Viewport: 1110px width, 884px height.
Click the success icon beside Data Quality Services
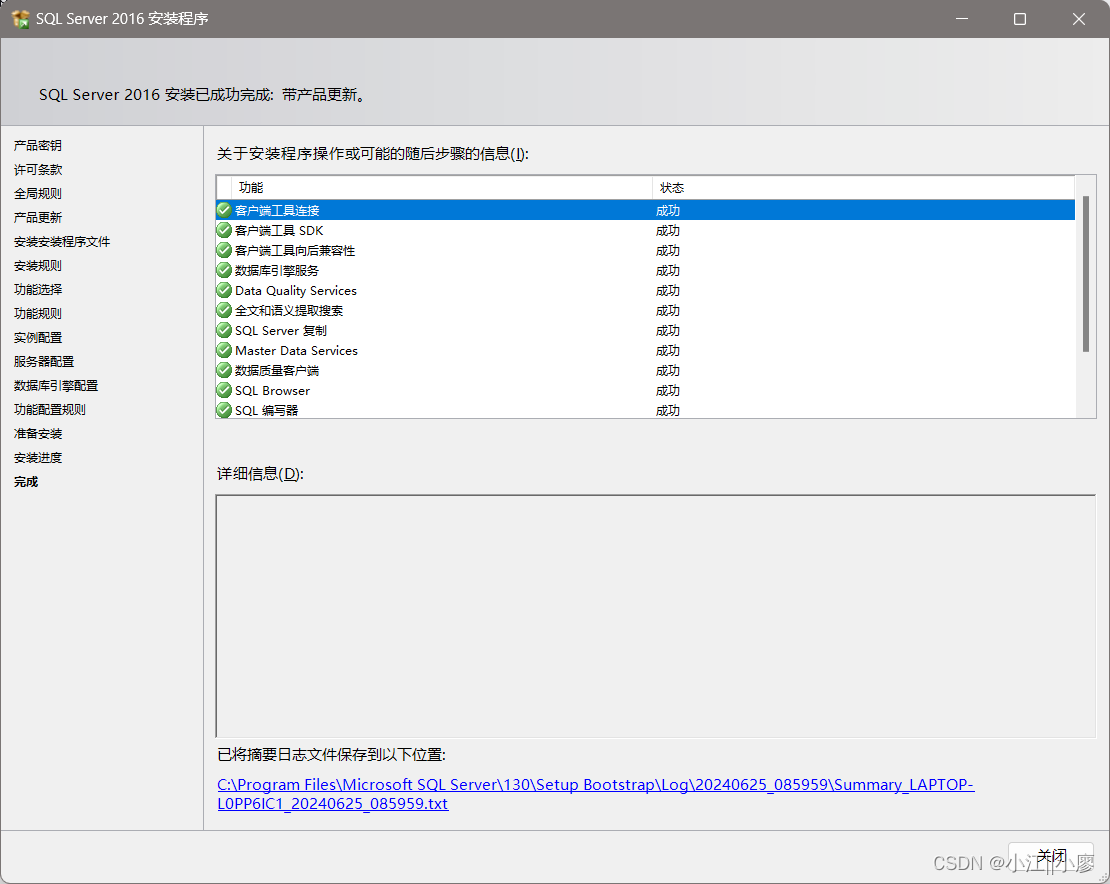pos(223,290)
